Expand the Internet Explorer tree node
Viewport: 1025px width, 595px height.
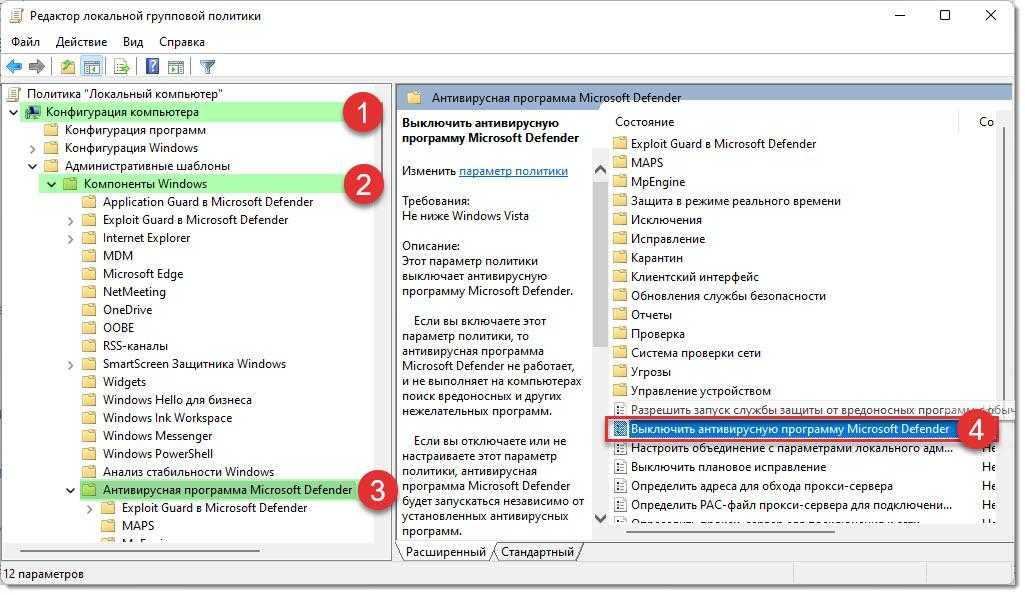(70, 239)
